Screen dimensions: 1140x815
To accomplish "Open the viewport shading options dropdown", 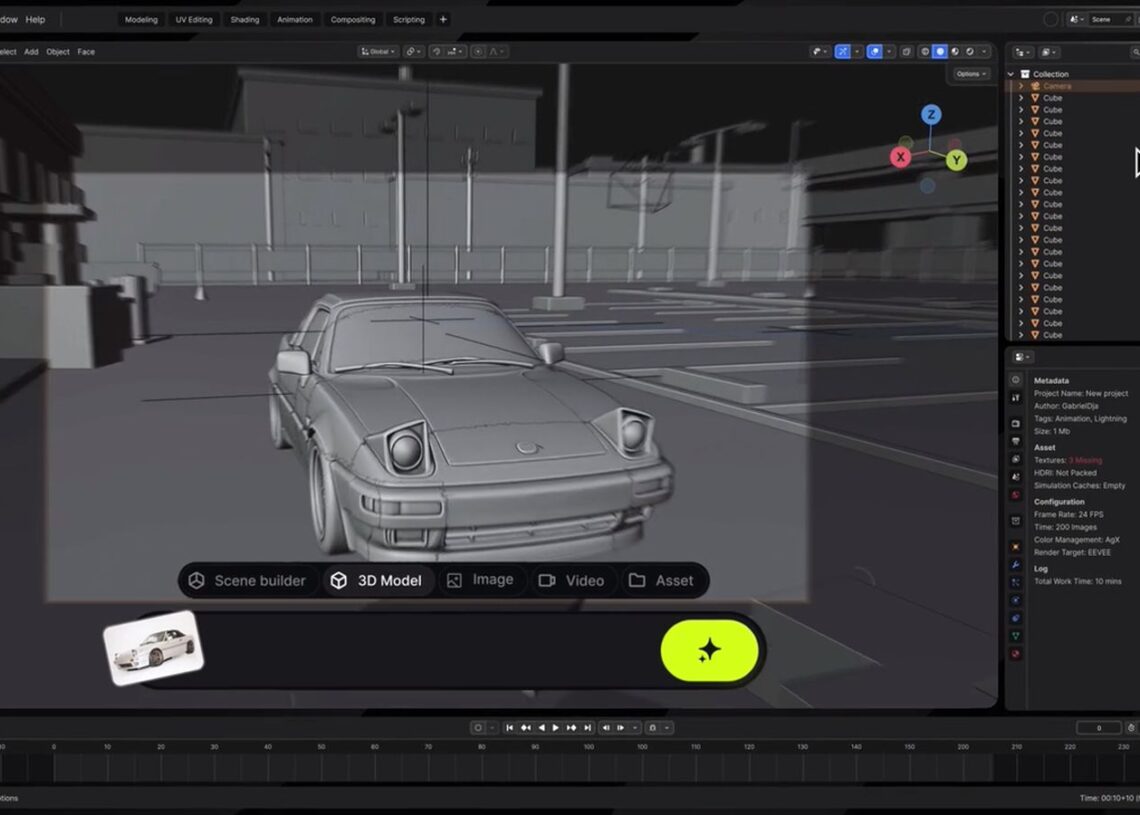I will [984, 52].
